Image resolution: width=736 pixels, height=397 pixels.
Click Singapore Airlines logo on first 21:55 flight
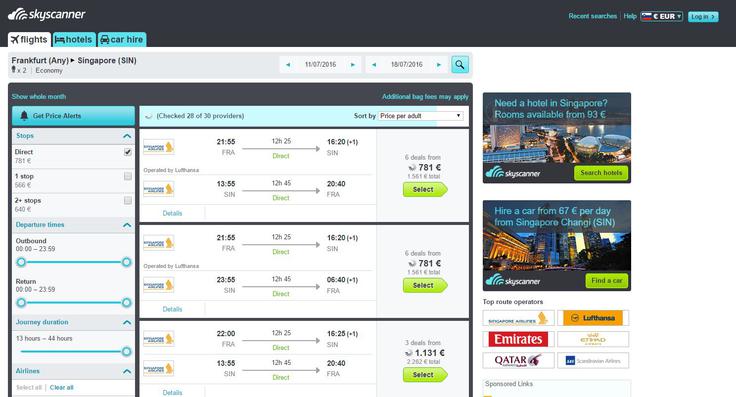coord(159,147)
